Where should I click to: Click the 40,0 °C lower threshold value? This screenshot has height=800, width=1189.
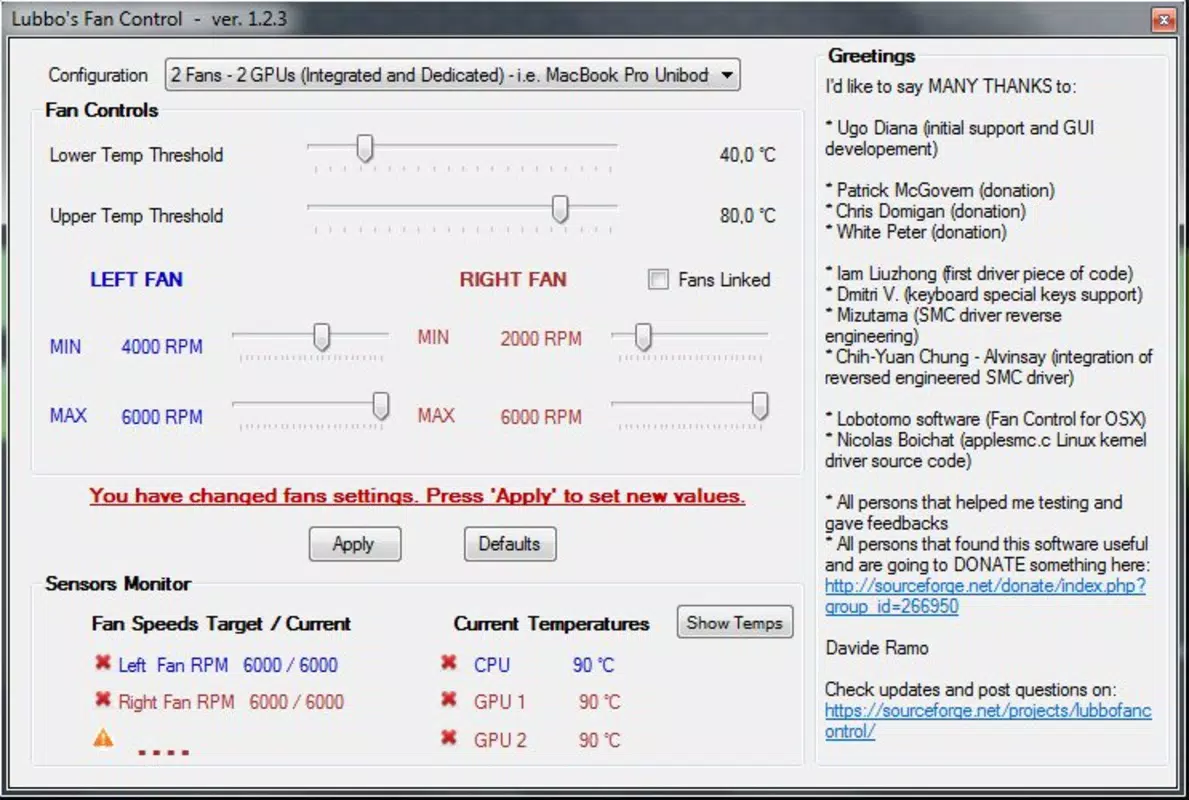(747, 155)
